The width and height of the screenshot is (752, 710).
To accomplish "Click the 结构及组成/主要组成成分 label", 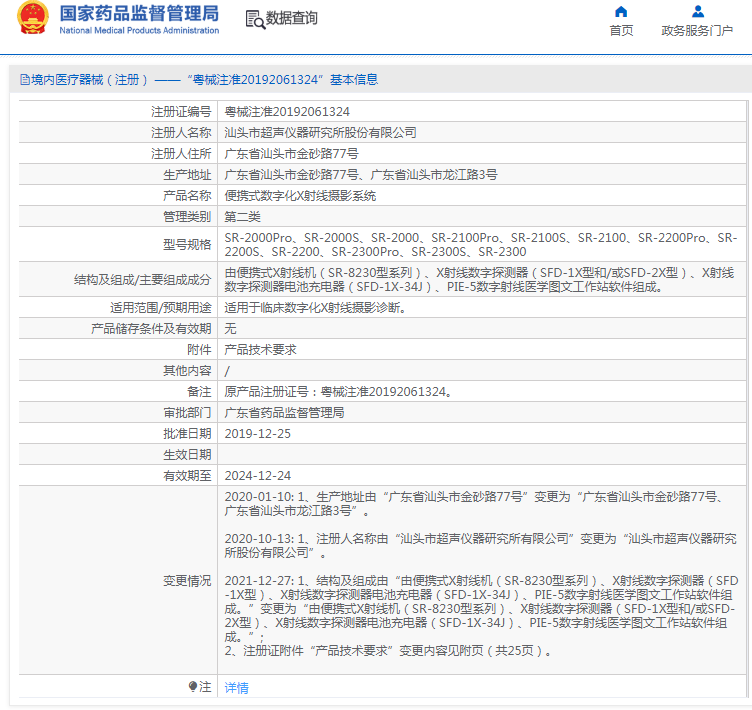I will coord(142,280).
